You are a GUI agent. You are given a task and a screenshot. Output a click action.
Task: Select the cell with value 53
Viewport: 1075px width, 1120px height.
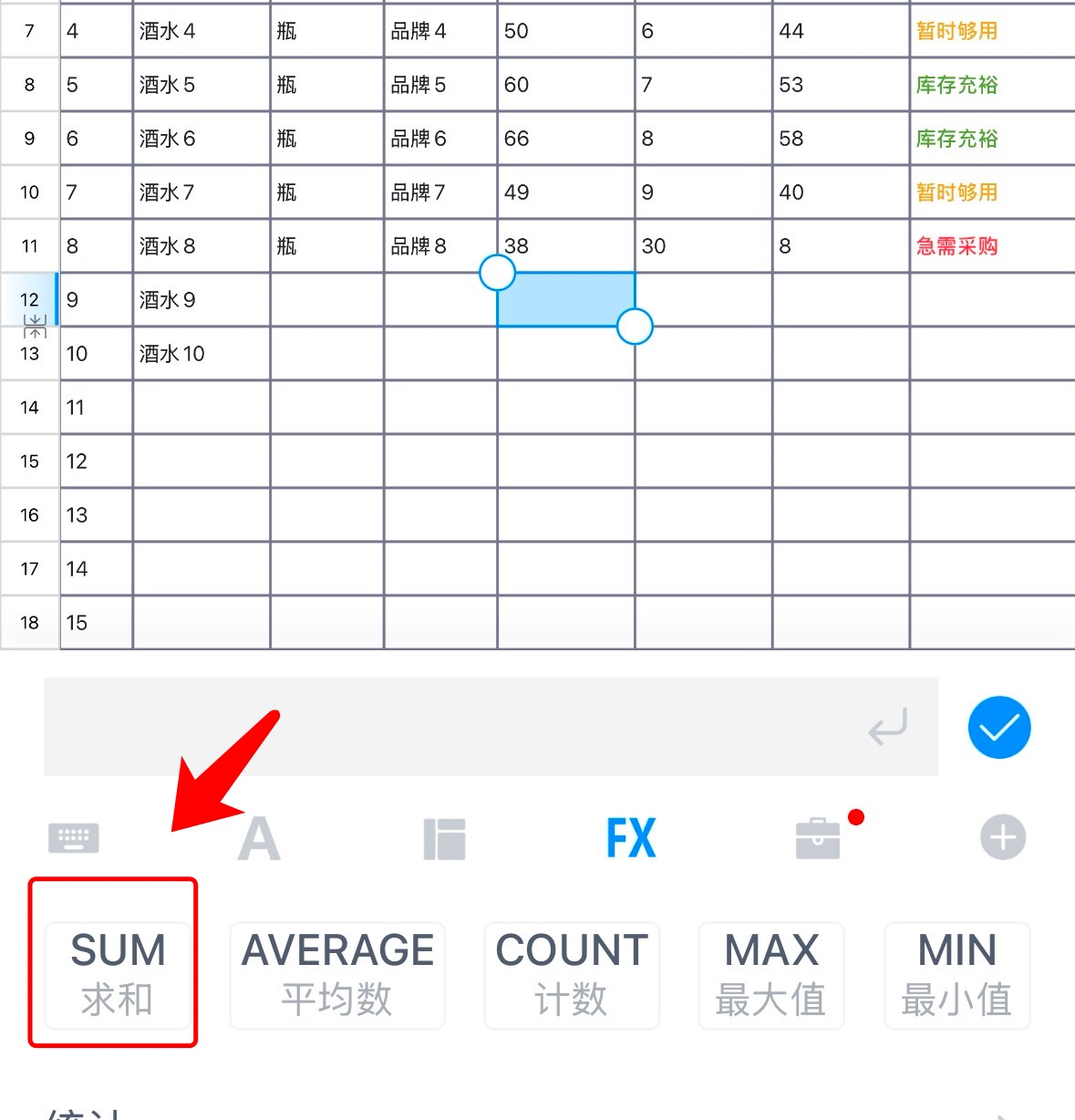tap(841, 85)
